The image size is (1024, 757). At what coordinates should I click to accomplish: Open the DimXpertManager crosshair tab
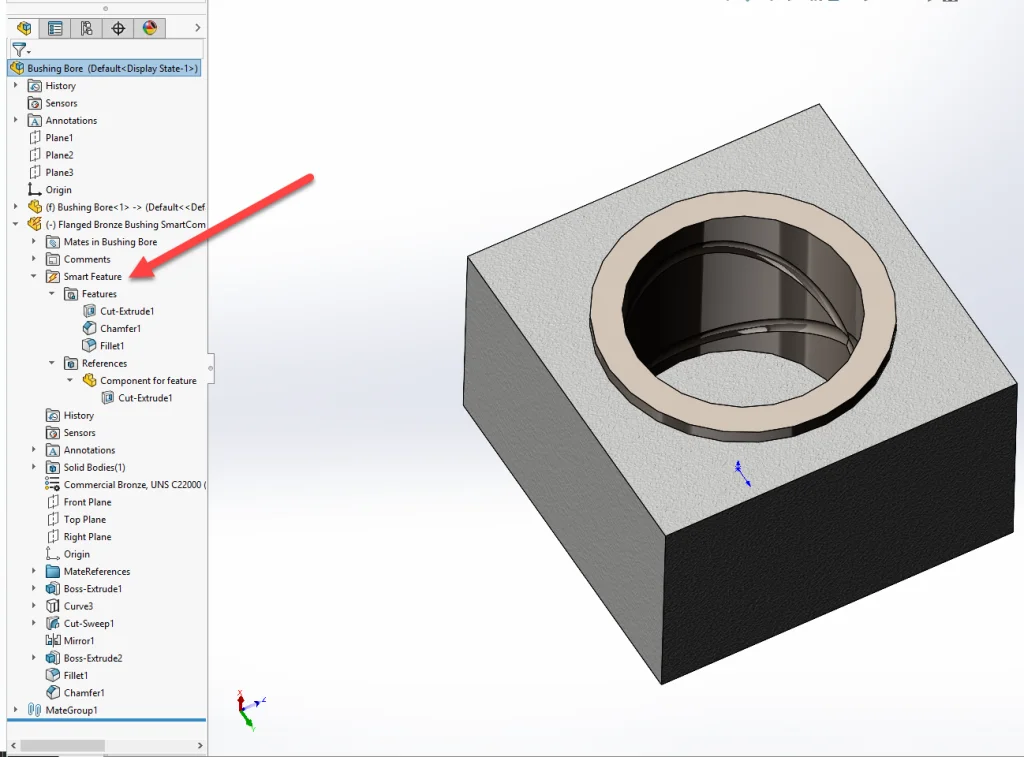click(118, 28)
